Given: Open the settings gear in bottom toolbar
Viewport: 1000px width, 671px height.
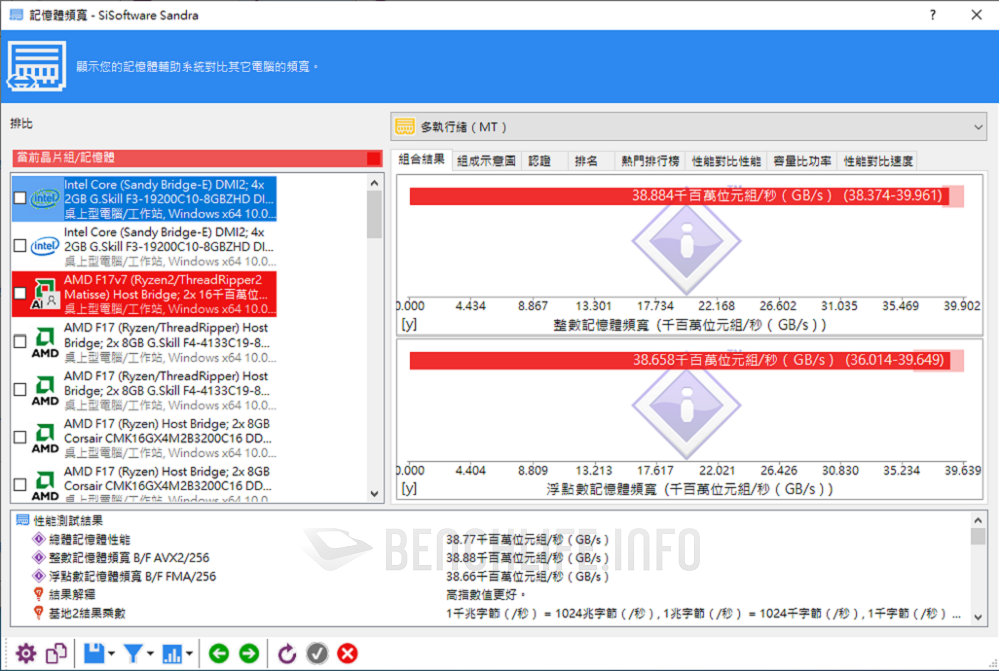Looking at the screenshot, I should pyautogui.click(x=25, y=653).
